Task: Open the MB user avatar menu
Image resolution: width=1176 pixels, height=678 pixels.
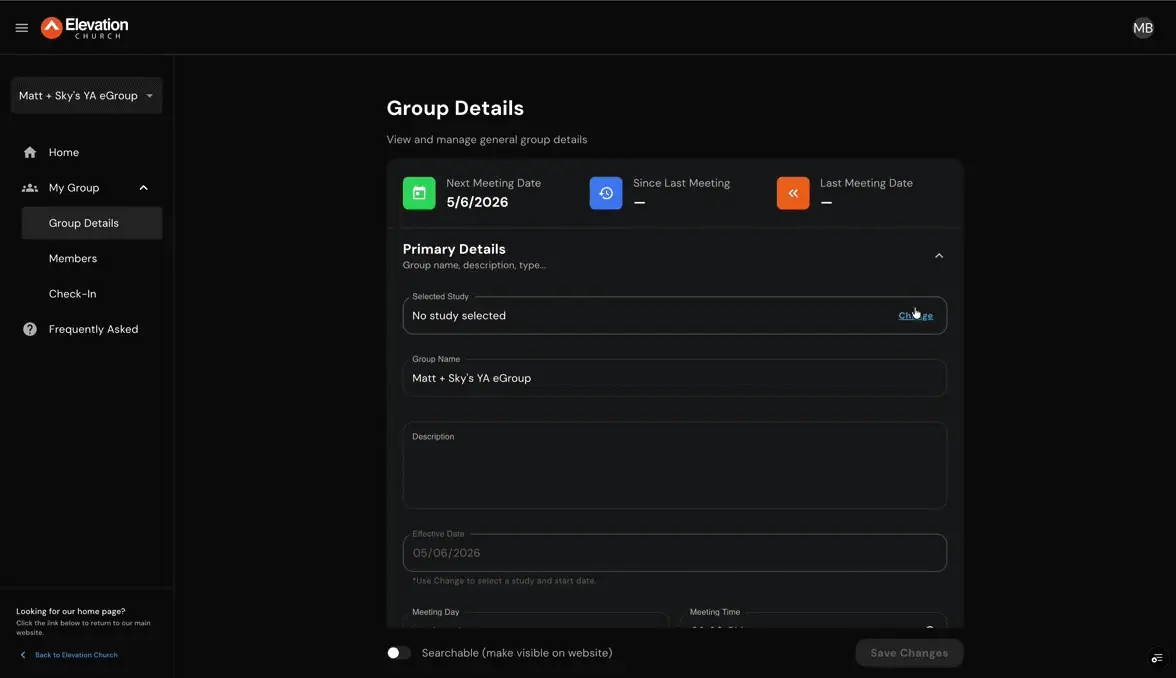Action: tap(1142, 28)
